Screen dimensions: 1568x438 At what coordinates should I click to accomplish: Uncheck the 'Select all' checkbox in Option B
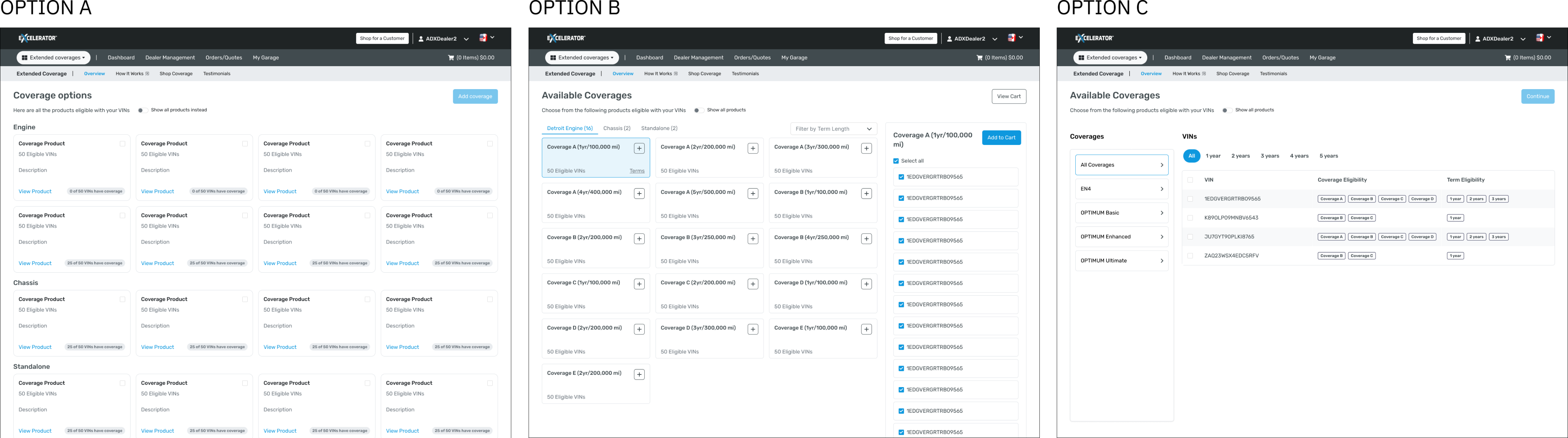click(x=896, y=161)
